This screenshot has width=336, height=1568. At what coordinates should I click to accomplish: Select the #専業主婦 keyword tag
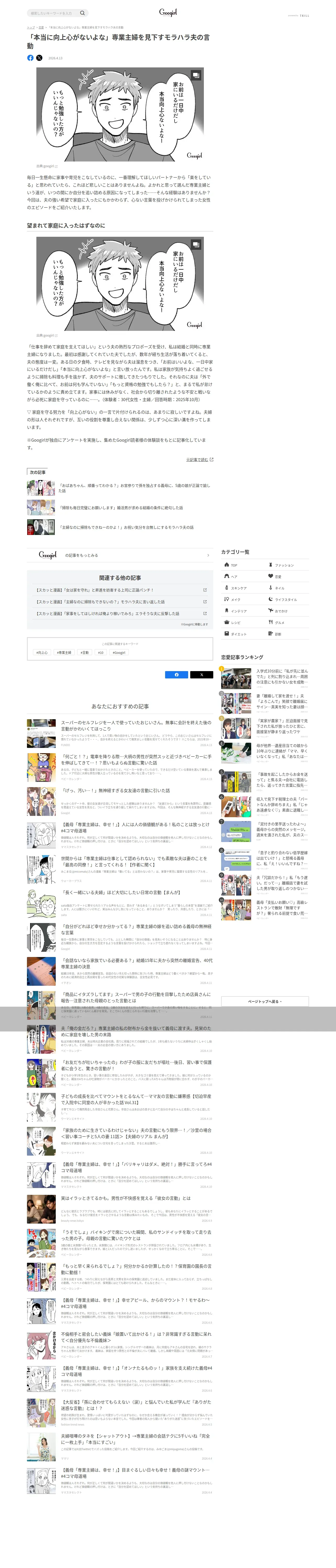(64, 653)
